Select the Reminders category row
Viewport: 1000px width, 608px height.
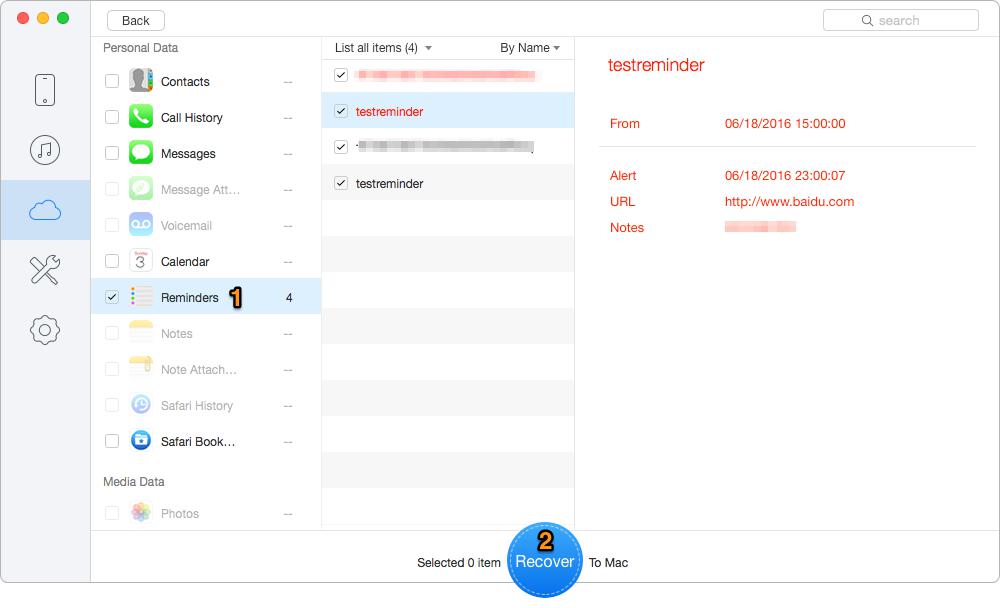click(x=205, y=297)
